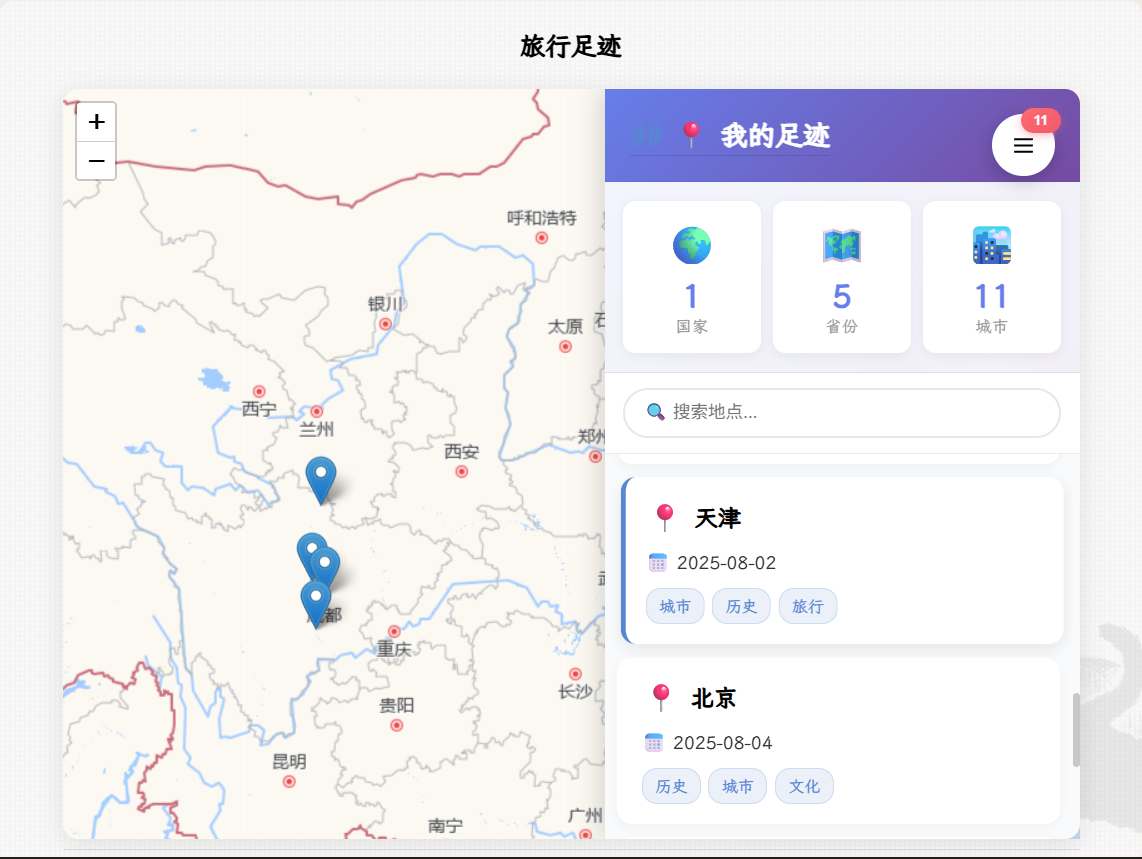Click the 11 城市 statistic card
Image resolution: width=1142 pixels, height=859 pixels.
tap(991, 277)
